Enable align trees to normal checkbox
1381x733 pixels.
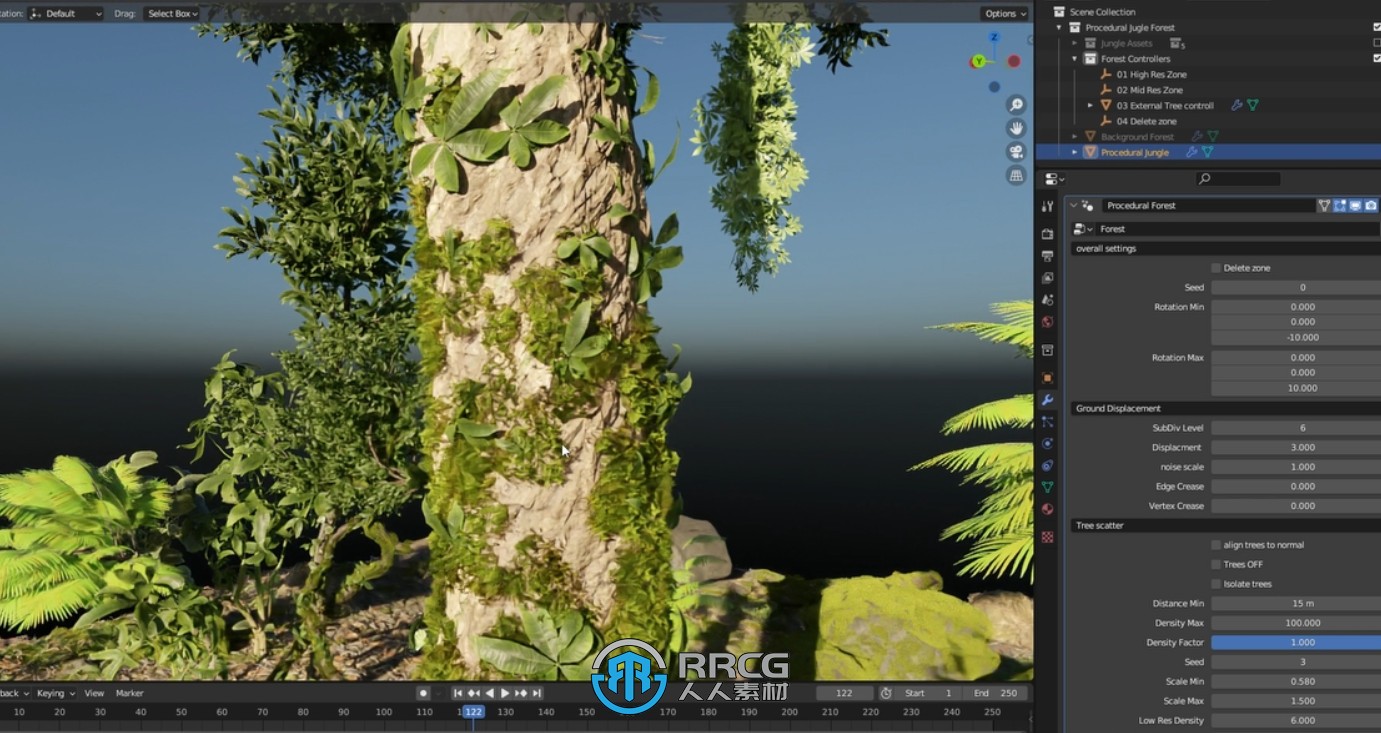pos(1216,545)
